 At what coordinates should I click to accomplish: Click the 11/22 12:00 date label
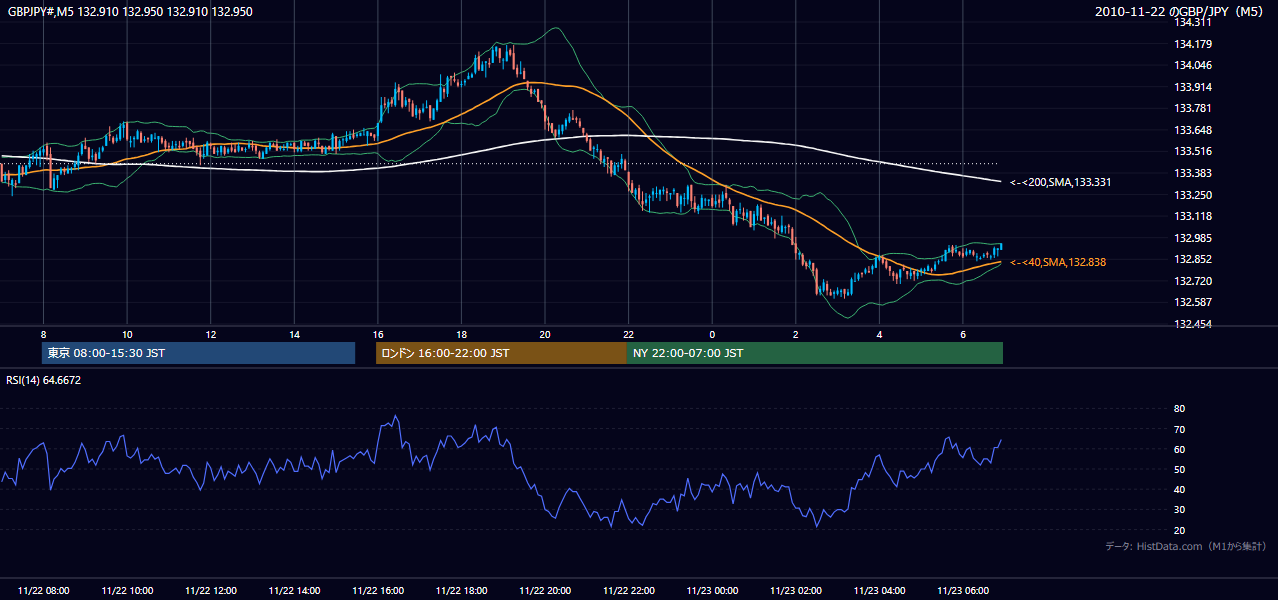[x=210, y=591]
